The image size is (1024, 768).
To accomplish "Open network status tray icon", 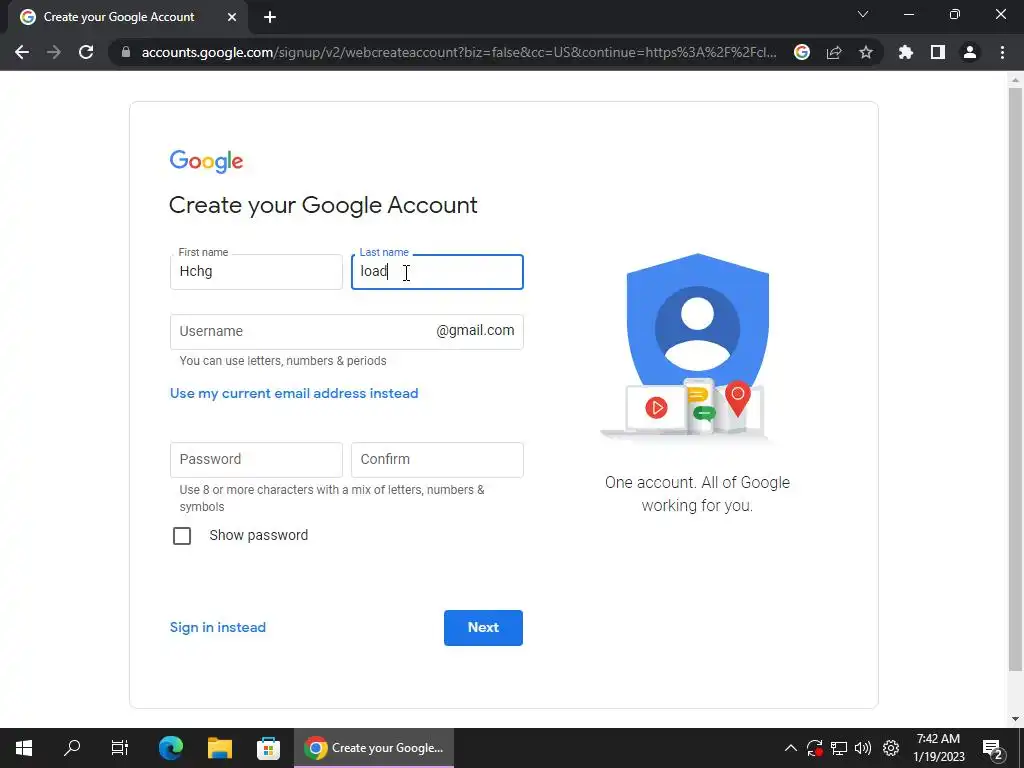I will pos(839,748).
